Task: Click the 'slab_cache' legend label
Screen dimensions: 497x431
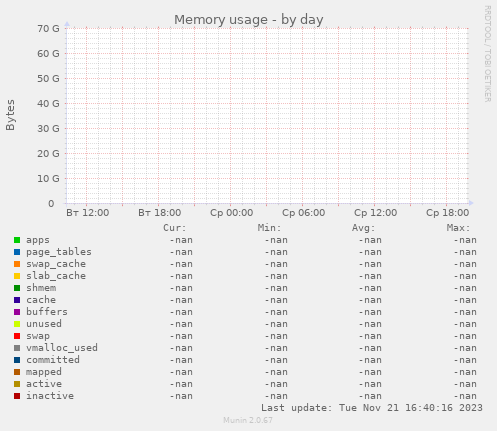Action: tap(56, 276)
